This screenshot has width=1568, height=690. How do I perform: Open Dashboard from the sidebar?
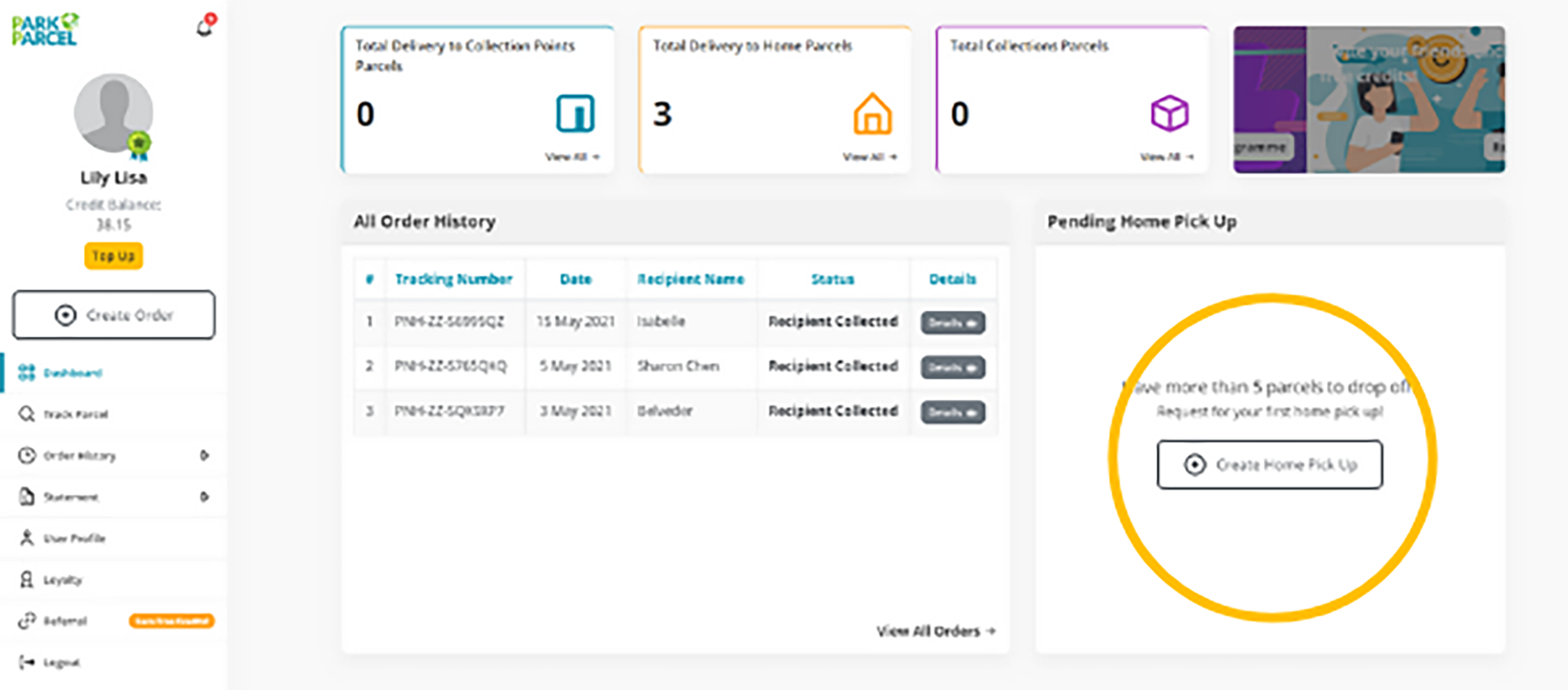coord(72,372)
